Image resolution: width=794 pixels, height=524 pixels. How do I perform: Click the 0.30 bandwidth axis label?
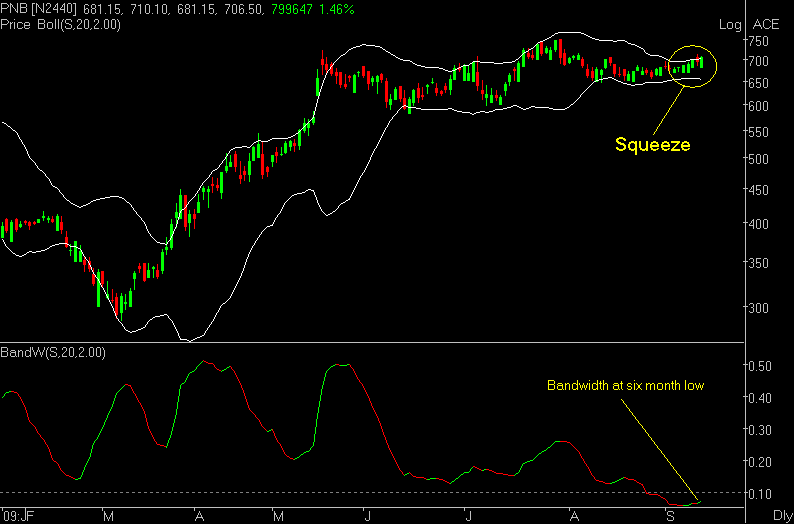[760, 430]
